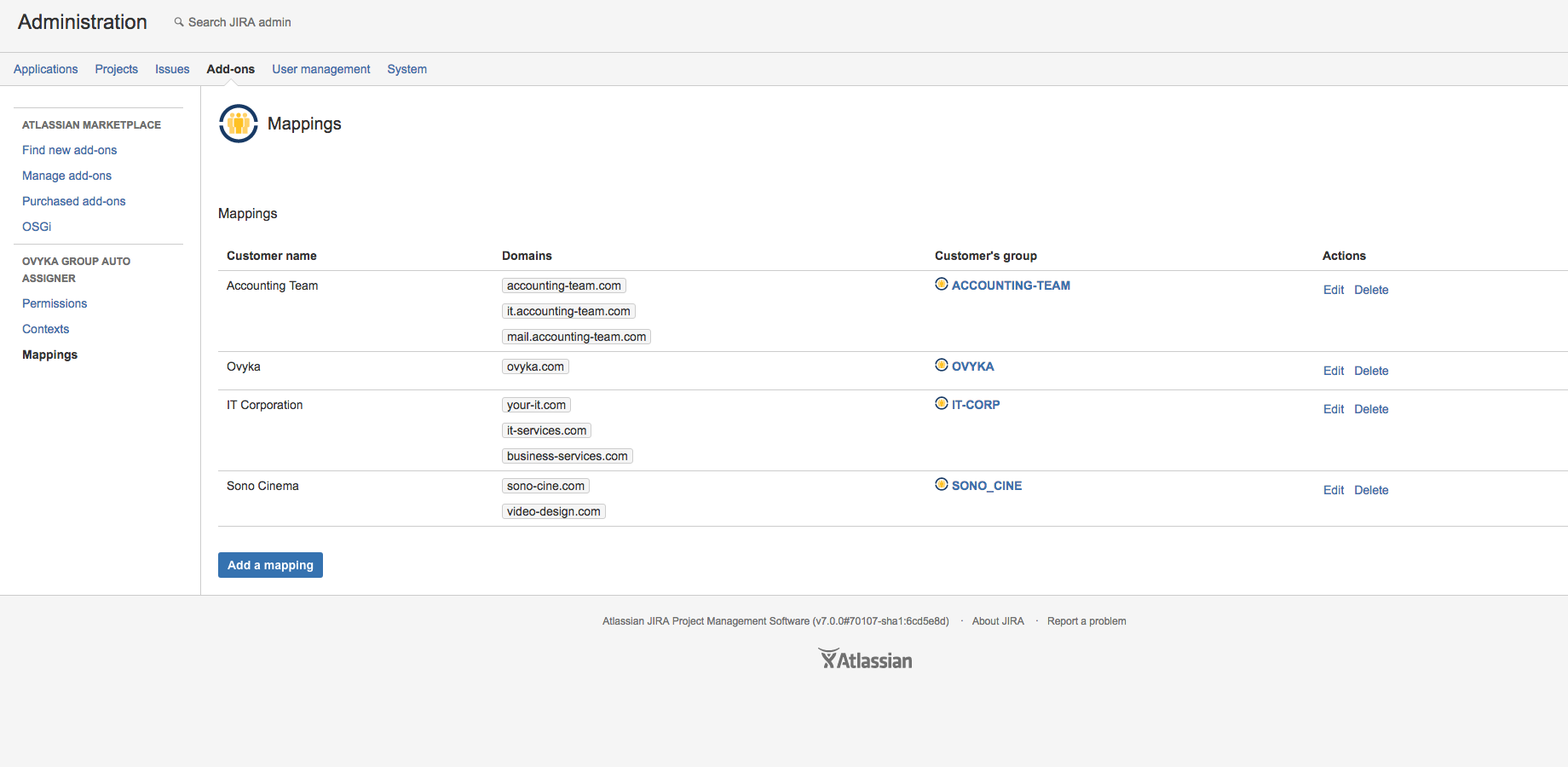Focus the Search JIRA admin field
Screen dimensions: 1568x767
(239, 22)
